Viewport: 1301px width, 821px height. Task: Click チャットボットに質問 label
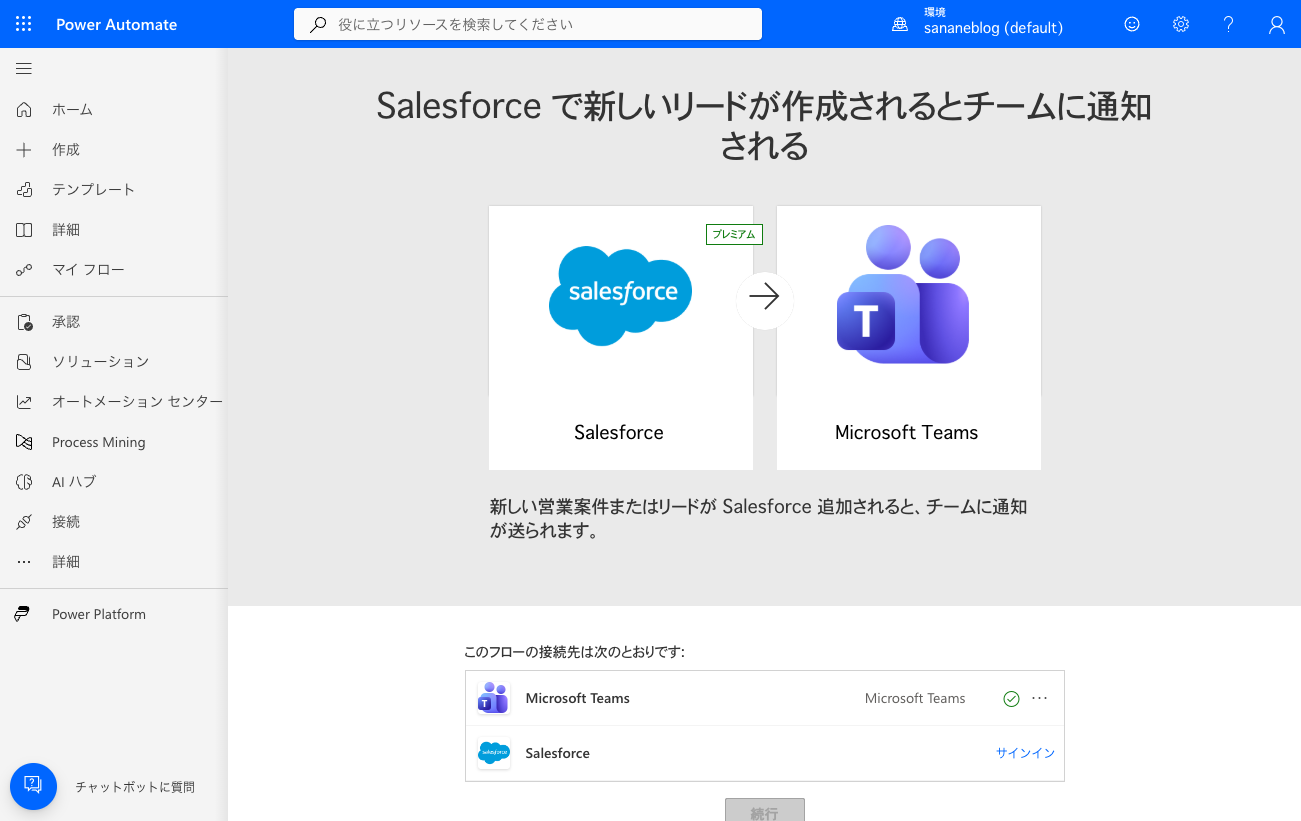click(x=135, y=787)
